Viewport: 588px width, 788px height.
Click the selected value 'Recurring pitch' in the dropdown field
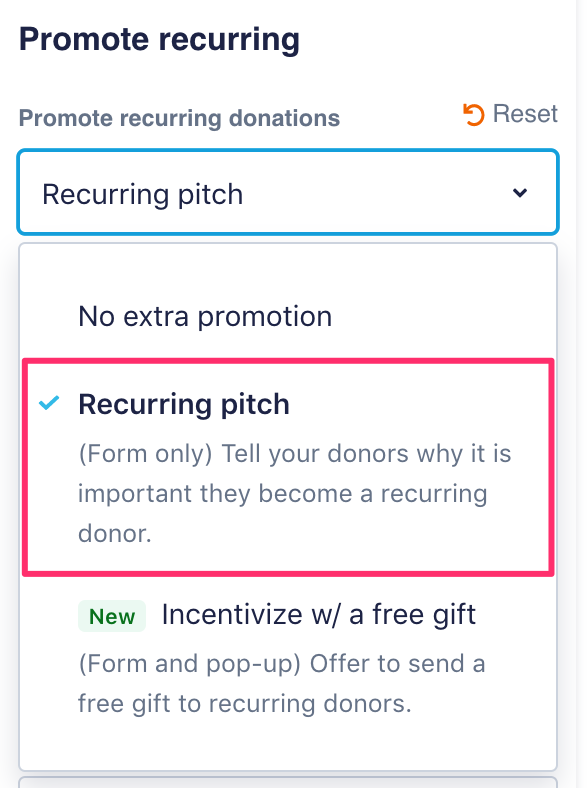(x=143, y=194)
